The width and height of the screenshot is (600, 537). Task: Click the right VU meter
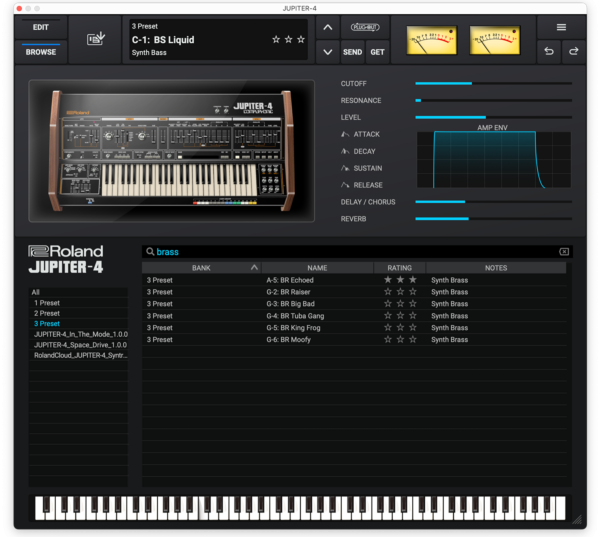[x=494, y=40]
